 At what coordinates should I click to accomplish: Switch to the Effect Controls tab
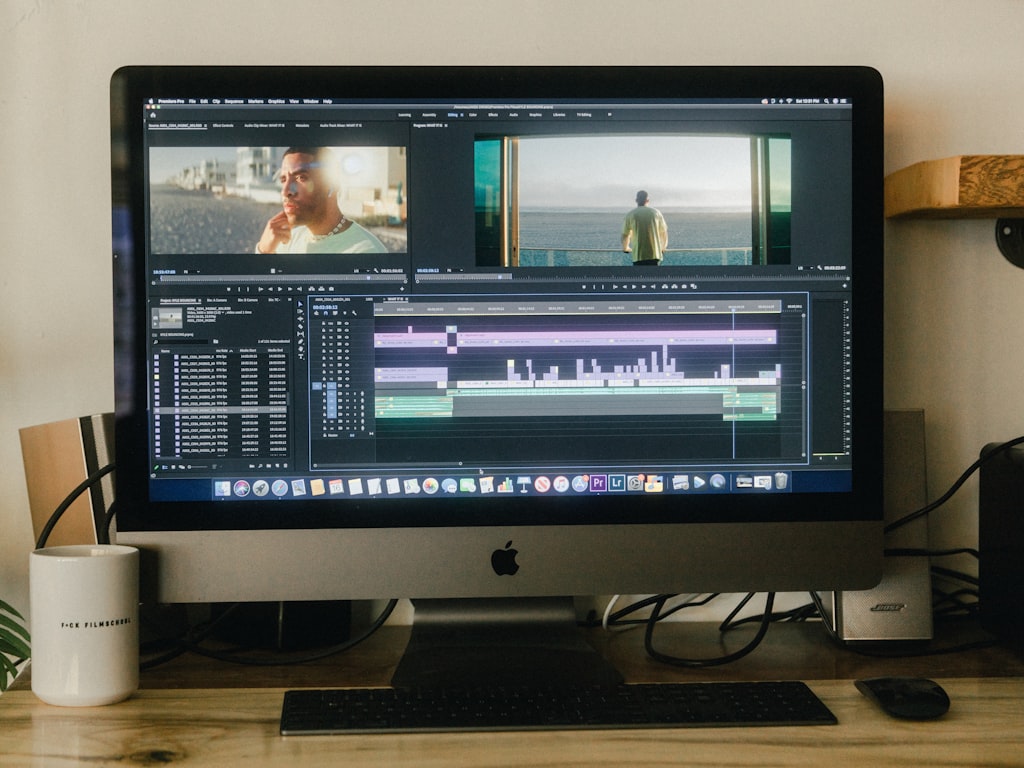coord(222,125)
